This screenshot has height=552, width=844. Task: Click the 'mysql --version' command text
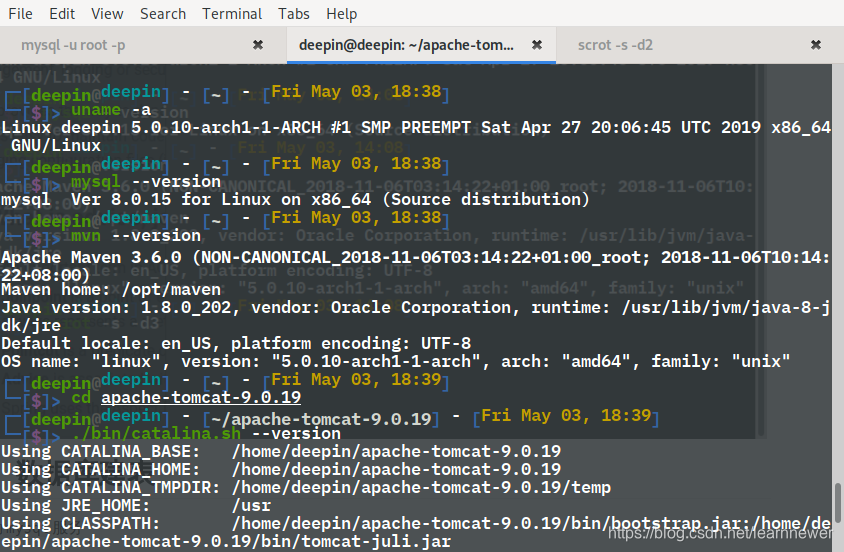[x=146, y=182]
